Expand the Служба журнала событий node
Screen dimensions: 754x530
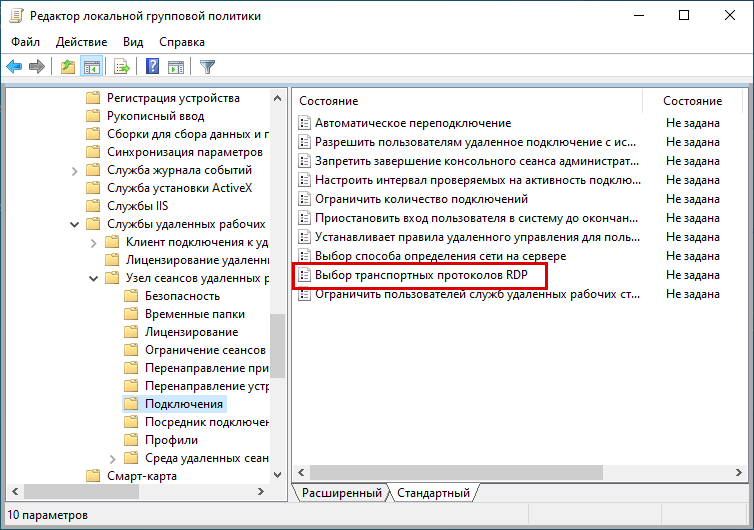pyautogui.click(x=75, y=171)
